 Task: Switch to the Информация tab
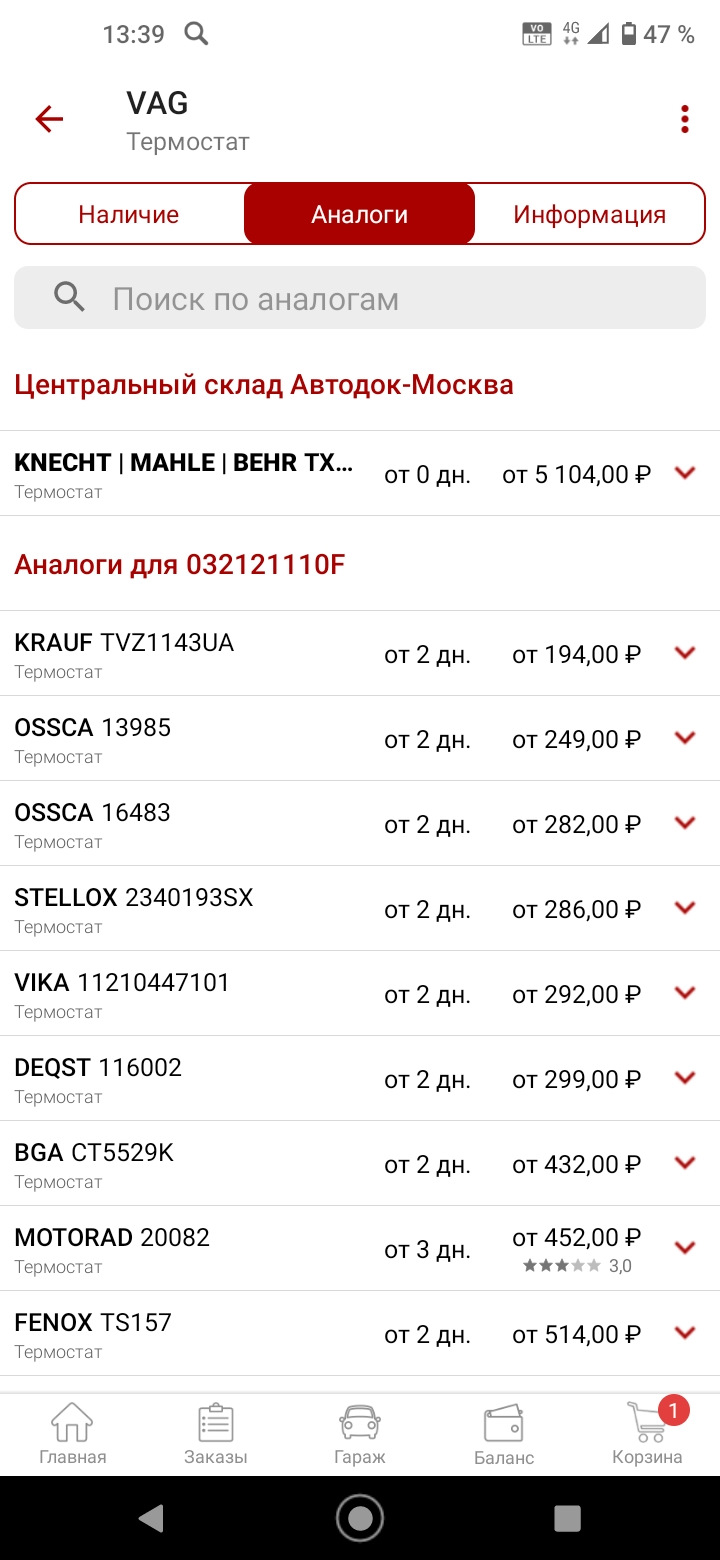[x=589, y=214]
